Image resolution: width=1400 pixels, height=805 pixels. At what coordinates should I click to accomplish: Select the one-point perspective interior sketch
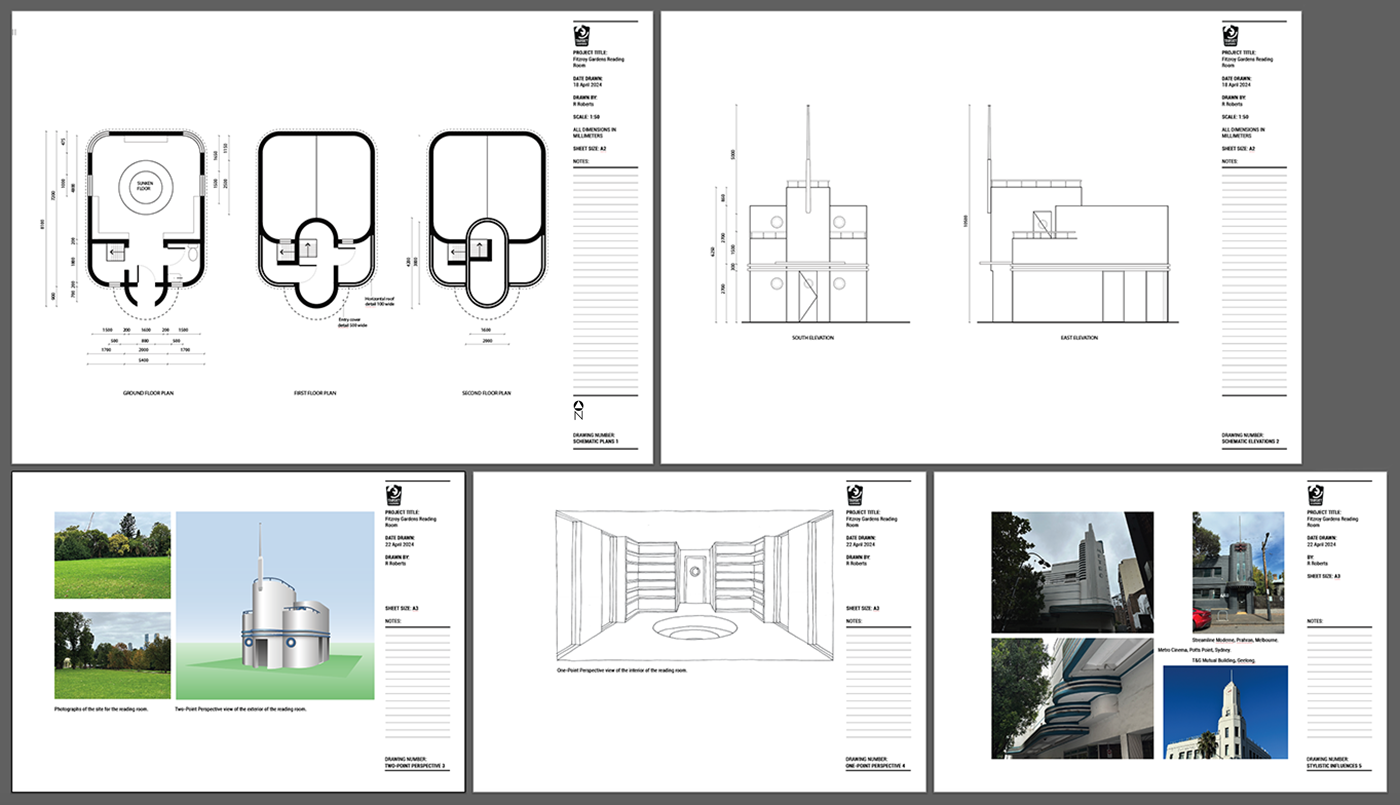point(695,585)
